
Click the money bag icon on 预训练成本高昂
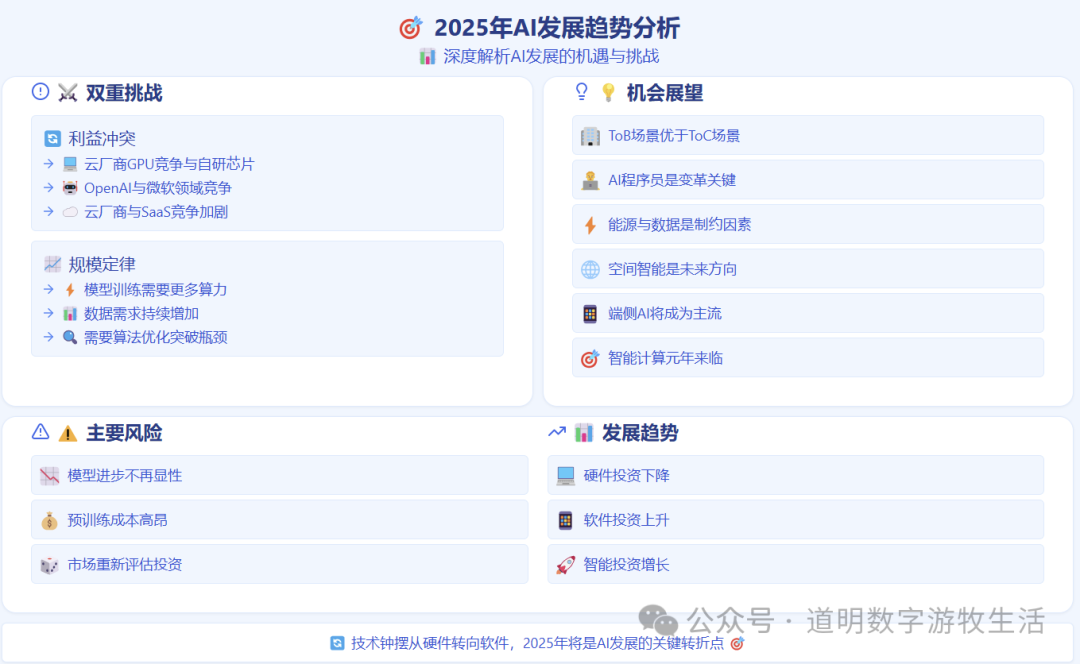[50, 519]
